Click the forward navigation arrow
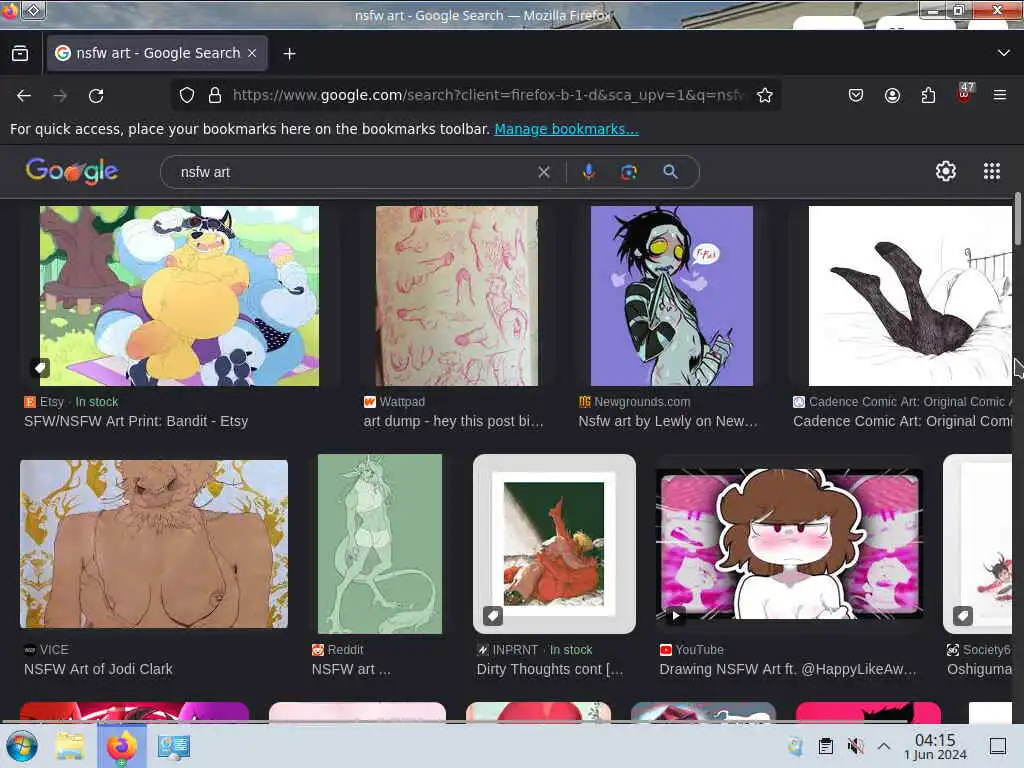 pos(60,96)
